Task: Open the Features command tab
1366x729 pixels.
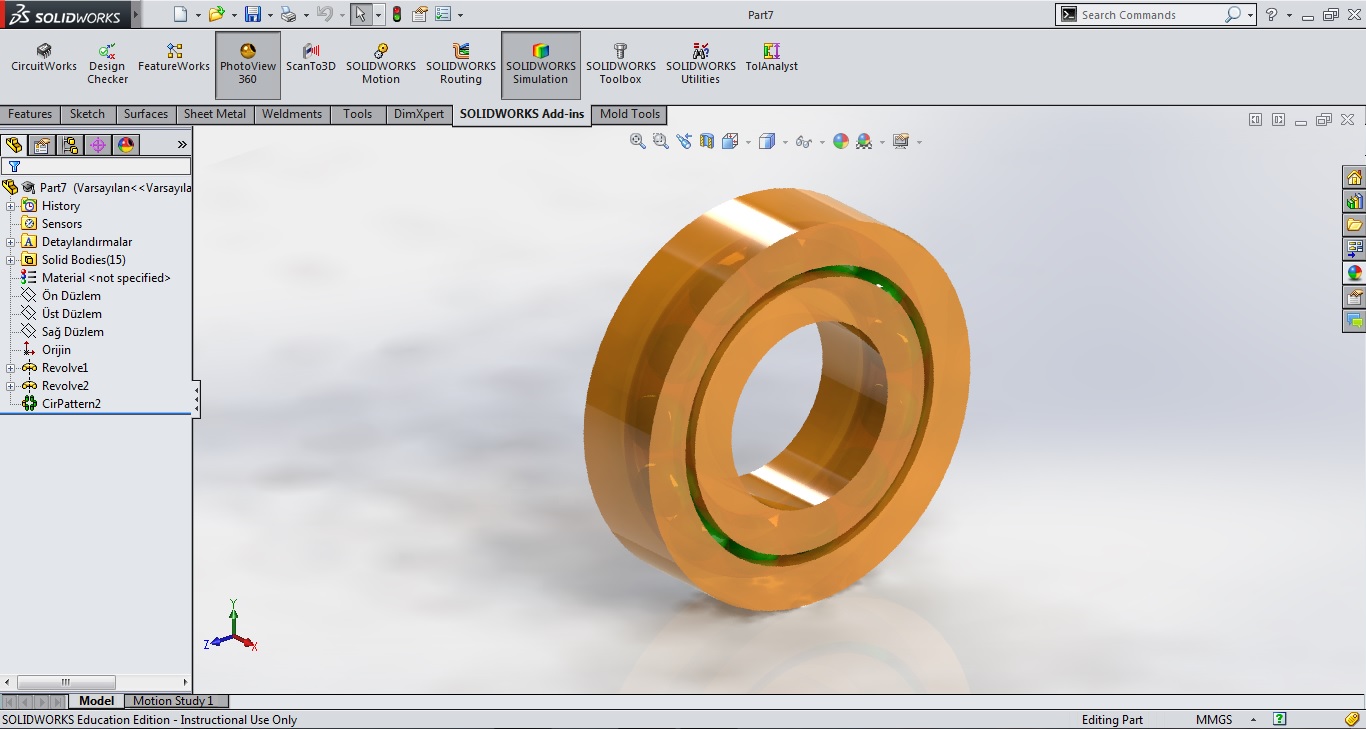Action: [30, 114]
